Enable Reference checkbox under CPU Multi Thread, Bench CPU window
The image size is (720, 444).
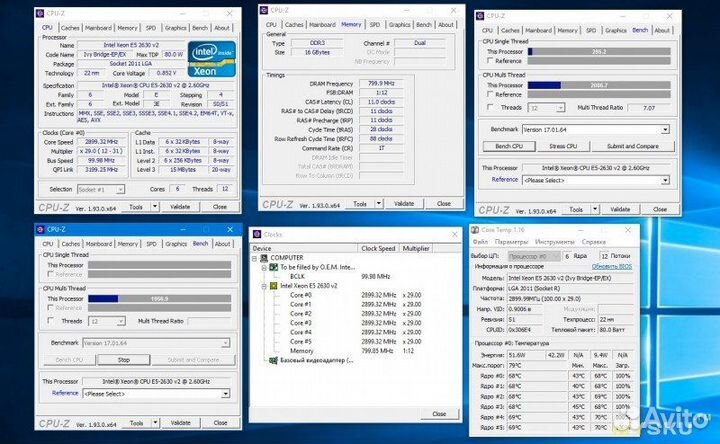pos(490,94)
